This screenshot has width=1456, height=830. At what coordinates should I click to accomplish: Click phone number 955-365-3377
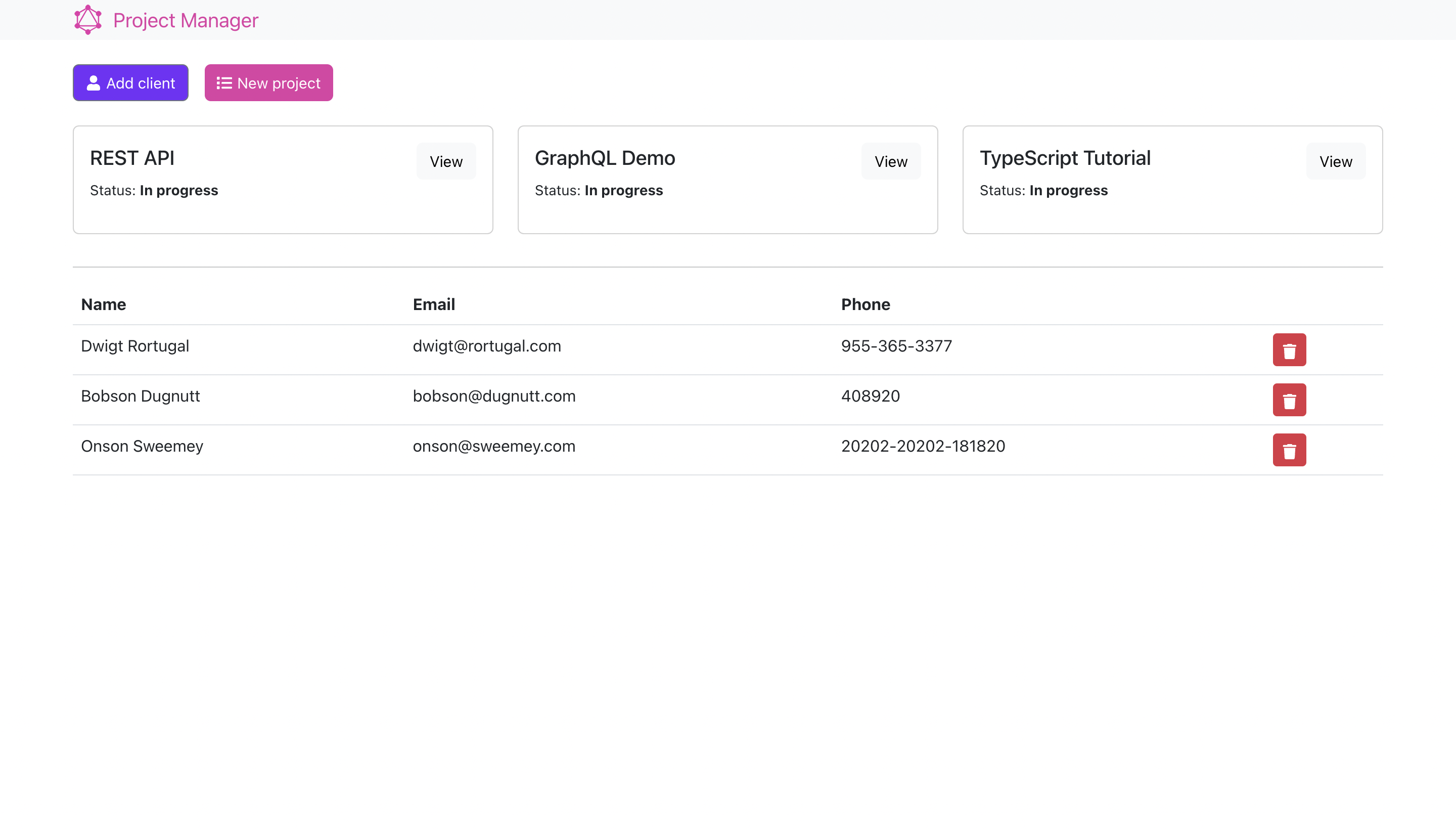click(x=897, y=346)
